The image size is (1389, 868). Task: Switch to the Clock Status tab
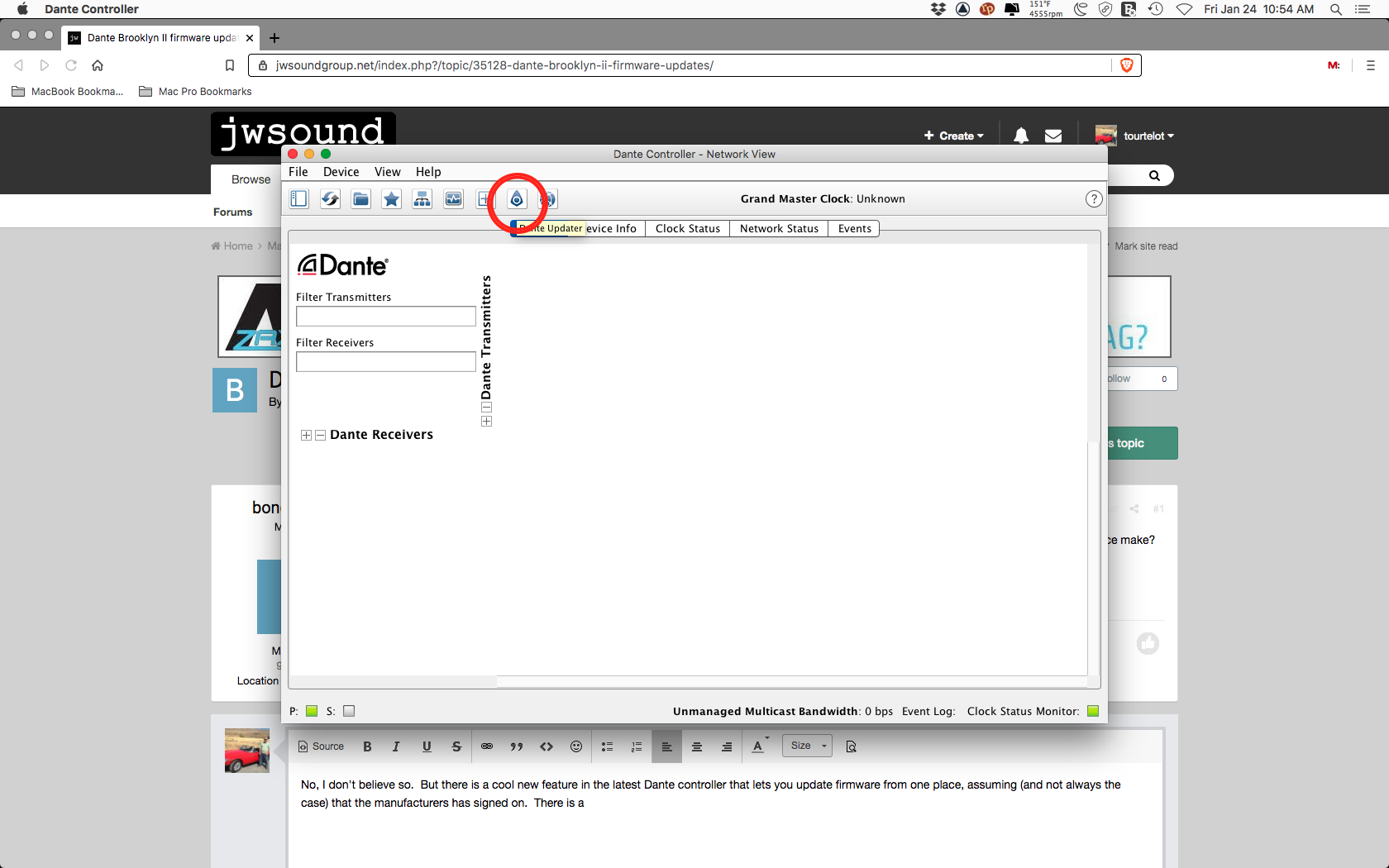tap(688, 229)
